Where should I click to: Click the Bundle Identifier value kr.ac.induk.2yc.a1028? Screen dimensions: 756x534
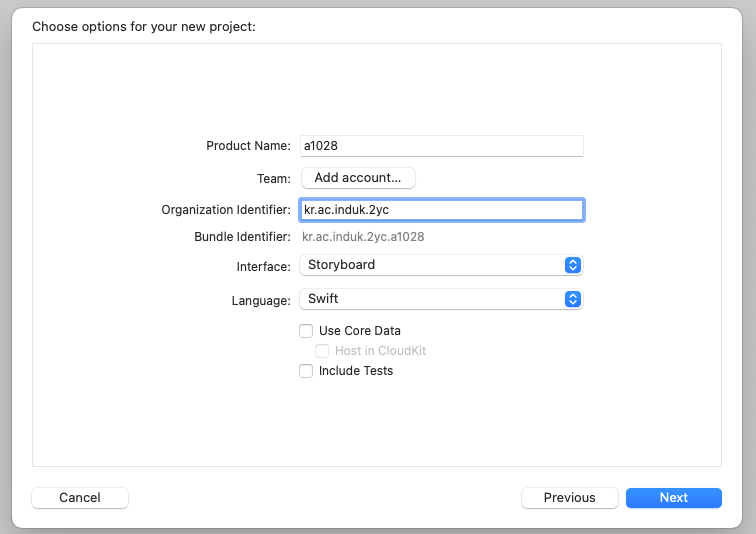pos(363,237)
